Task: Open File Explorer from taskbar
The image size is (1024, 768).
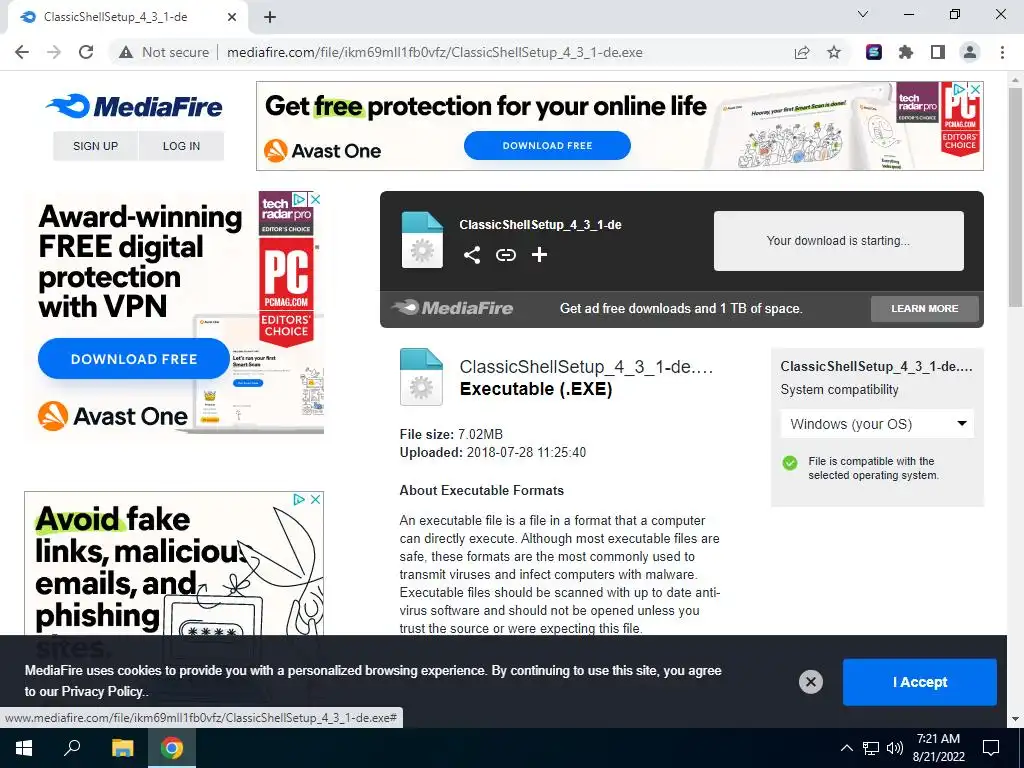Action: point(122,748)
